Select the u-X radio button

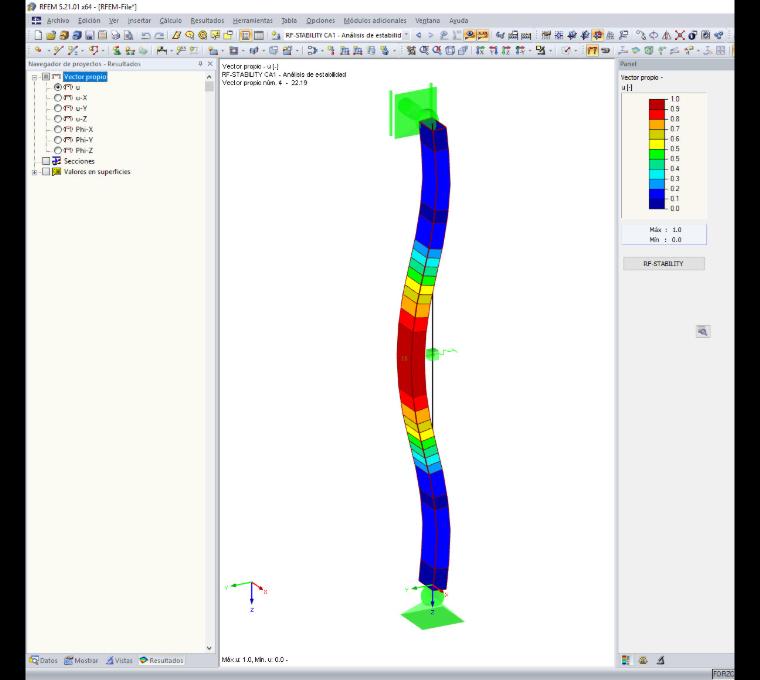(58, 98)
